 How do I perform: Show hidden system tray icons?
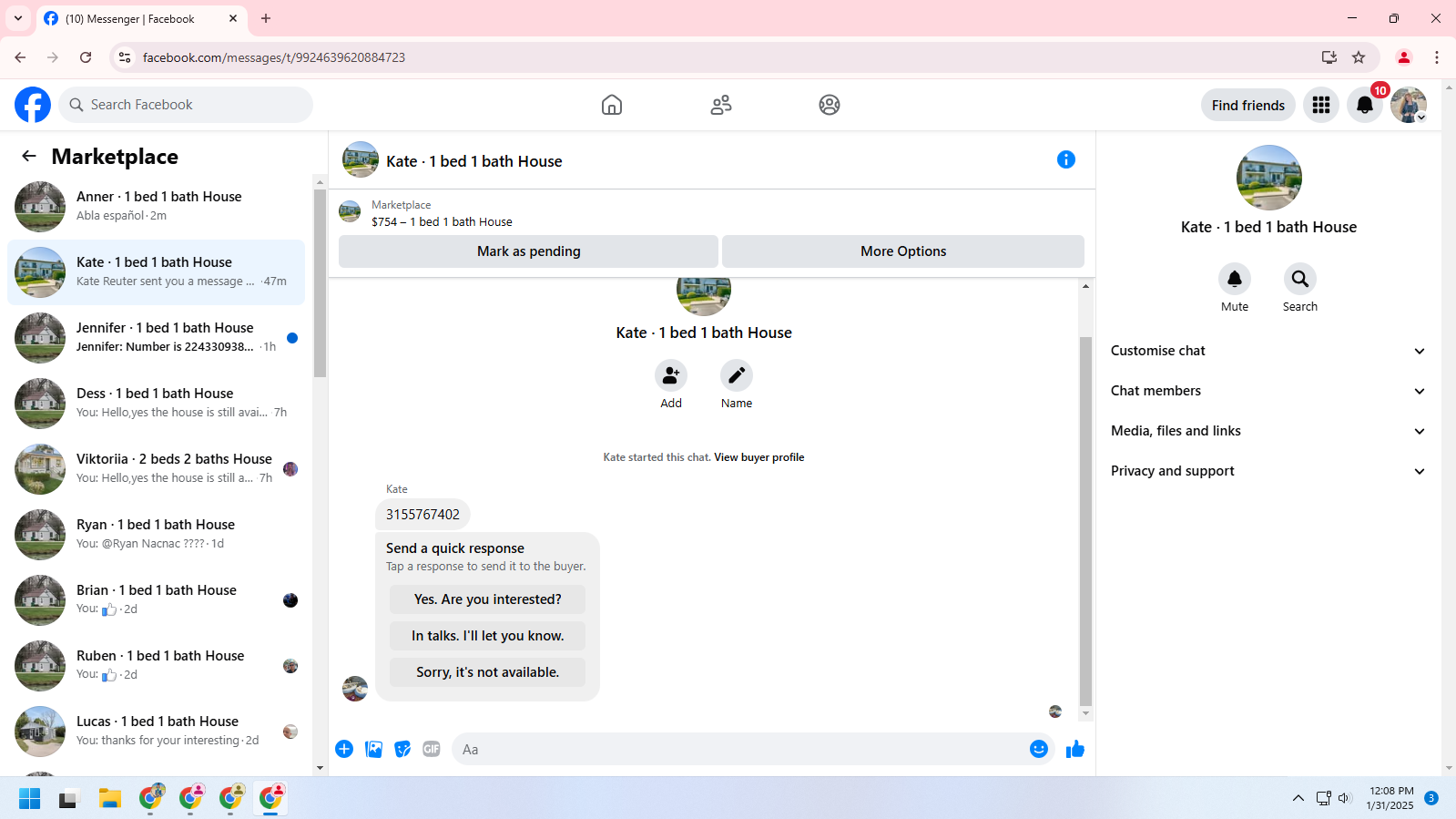[1298, 798]
